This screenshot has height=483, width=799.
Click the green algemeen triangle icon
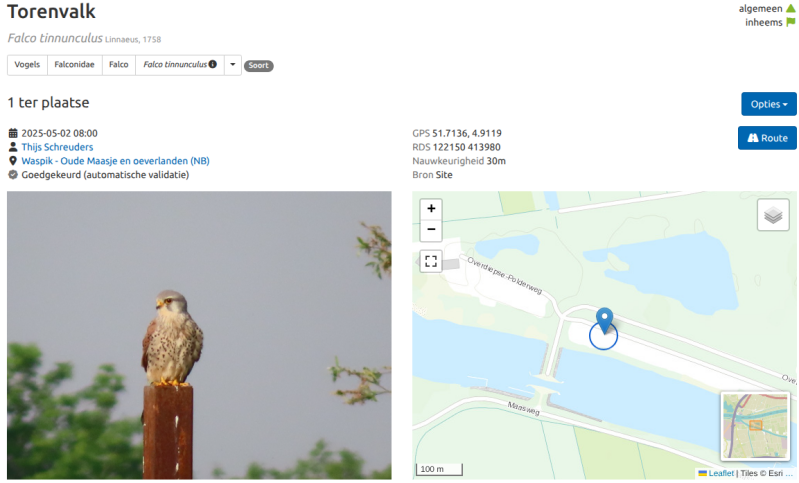(790, 8)
